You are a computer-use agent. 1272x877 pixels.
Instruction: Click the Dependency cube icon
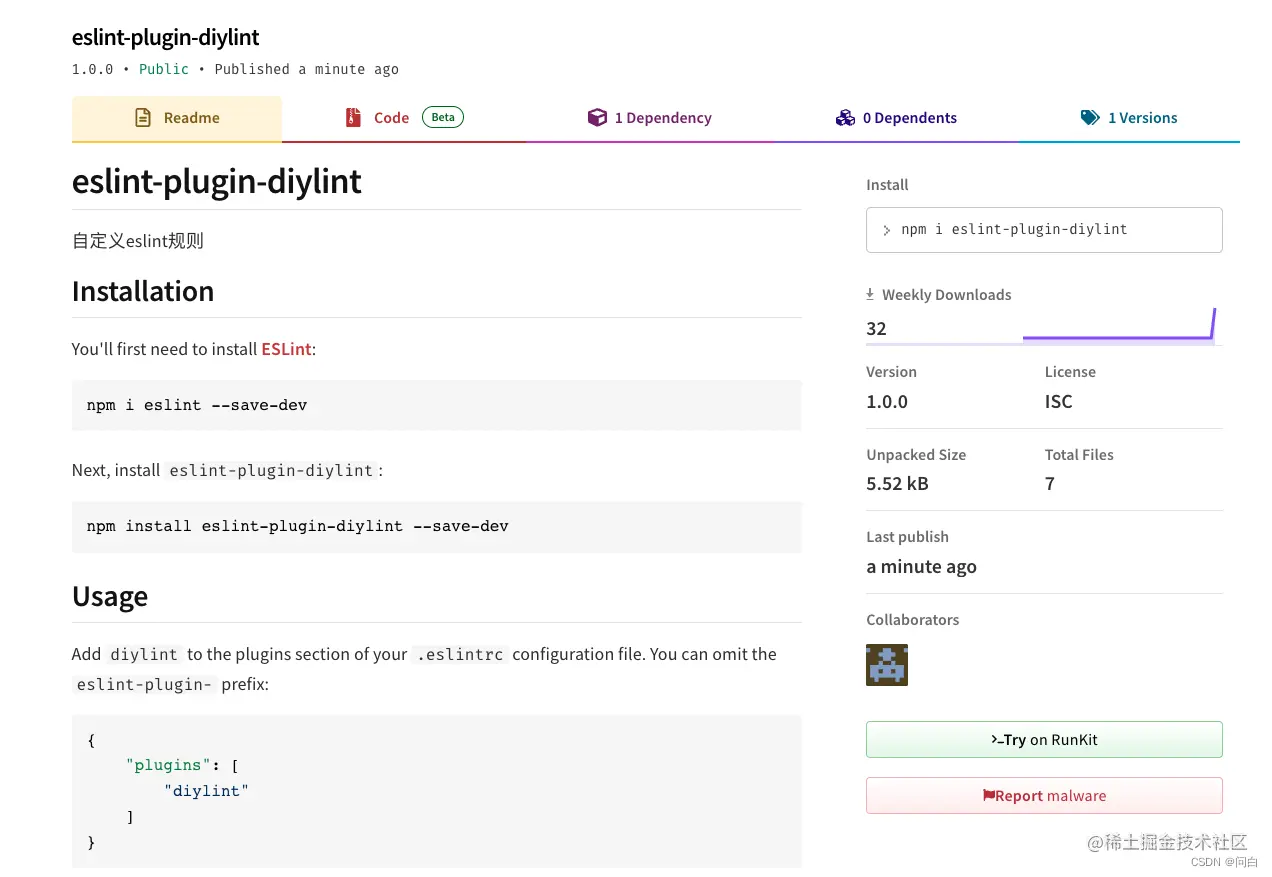[x=597, y=118]
